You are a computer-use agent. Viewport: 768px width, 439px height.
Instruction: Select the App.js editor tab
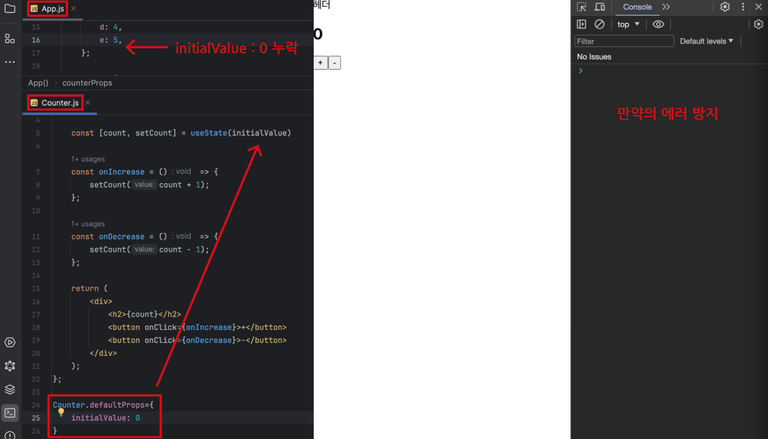48,8
